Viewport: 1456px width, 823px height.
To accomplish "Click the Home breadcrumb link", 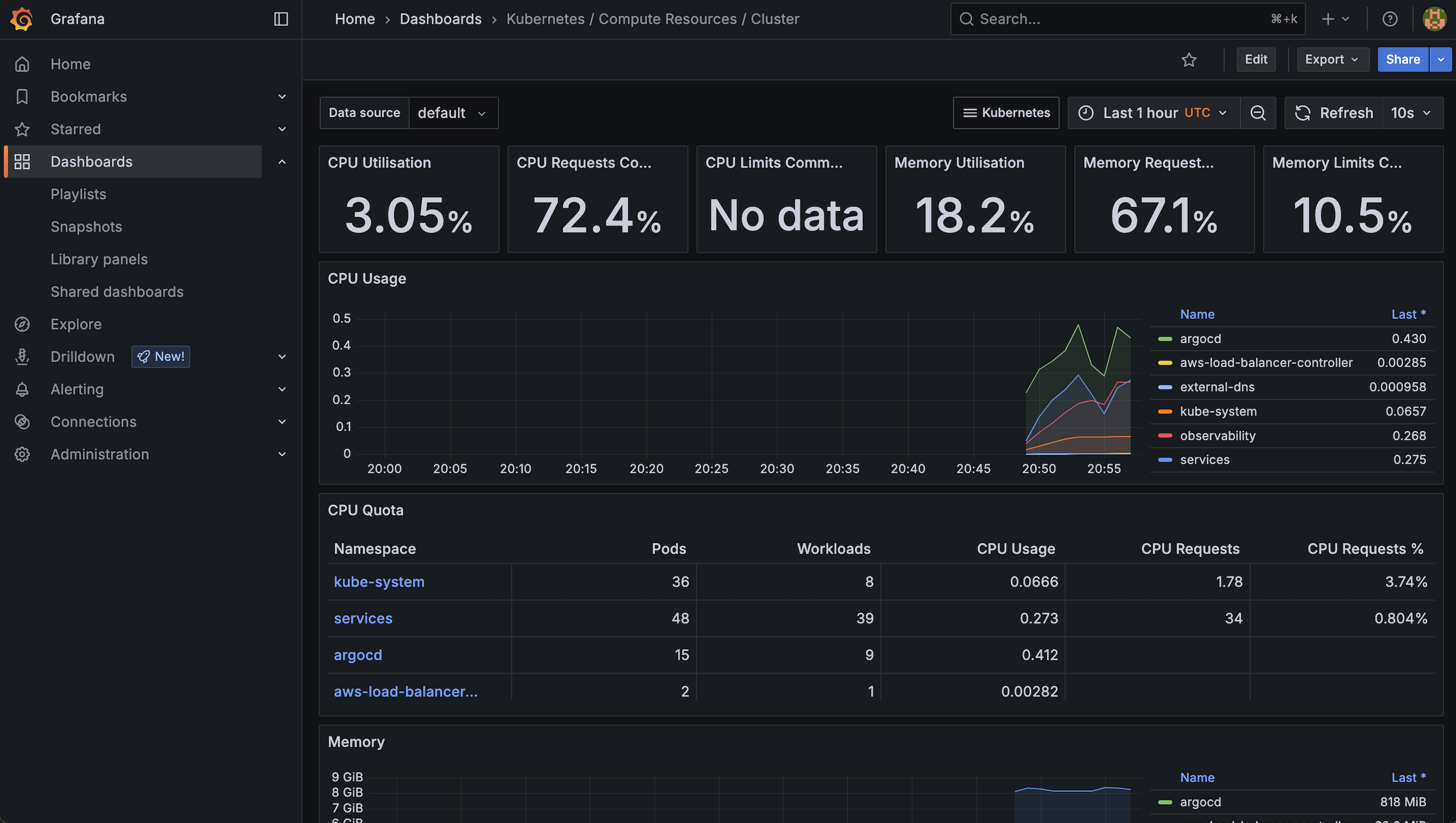I will tap(354, 19).
